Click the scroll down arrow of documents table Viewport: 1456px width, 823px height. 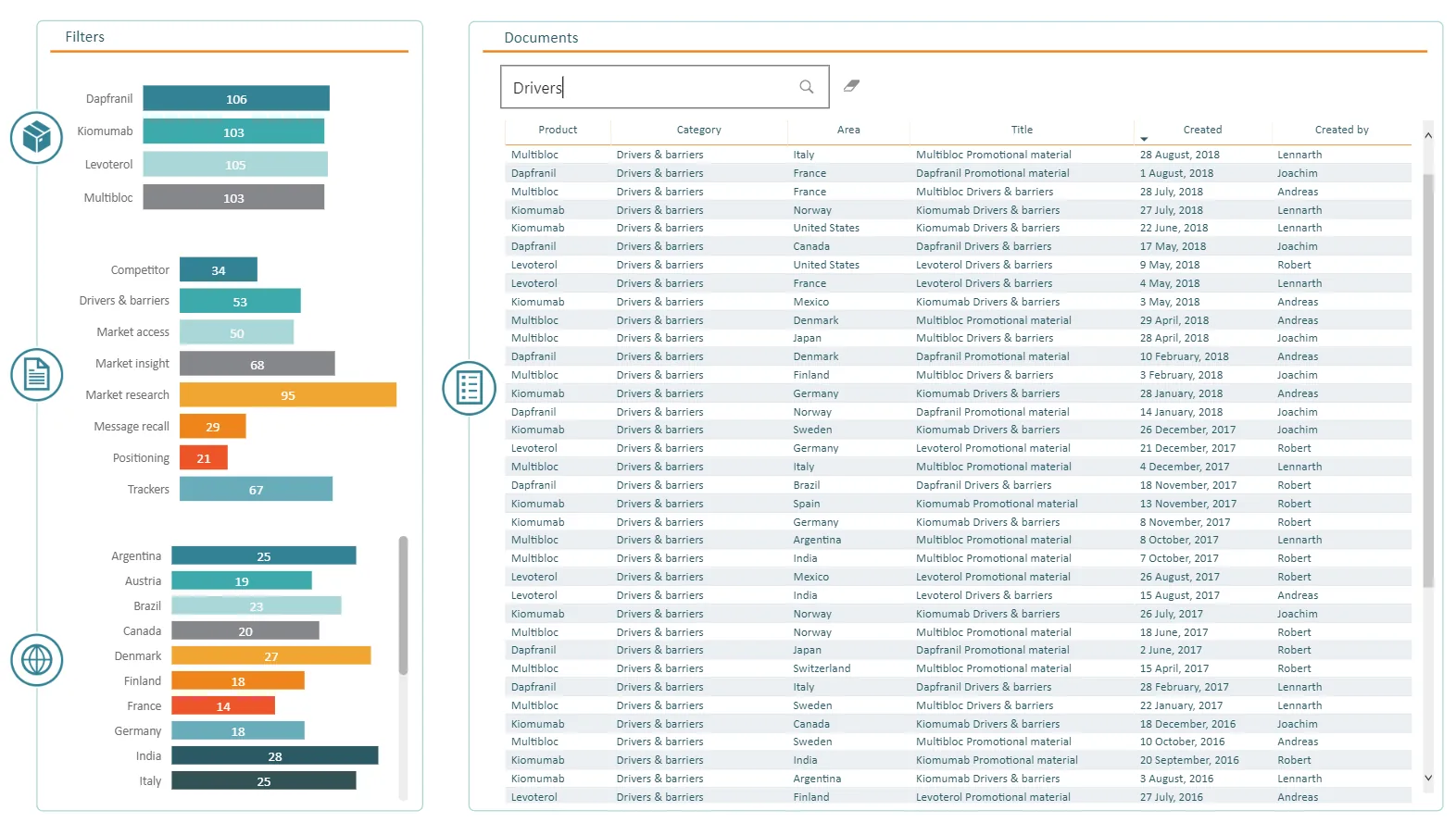click(x=1428, y=778)
